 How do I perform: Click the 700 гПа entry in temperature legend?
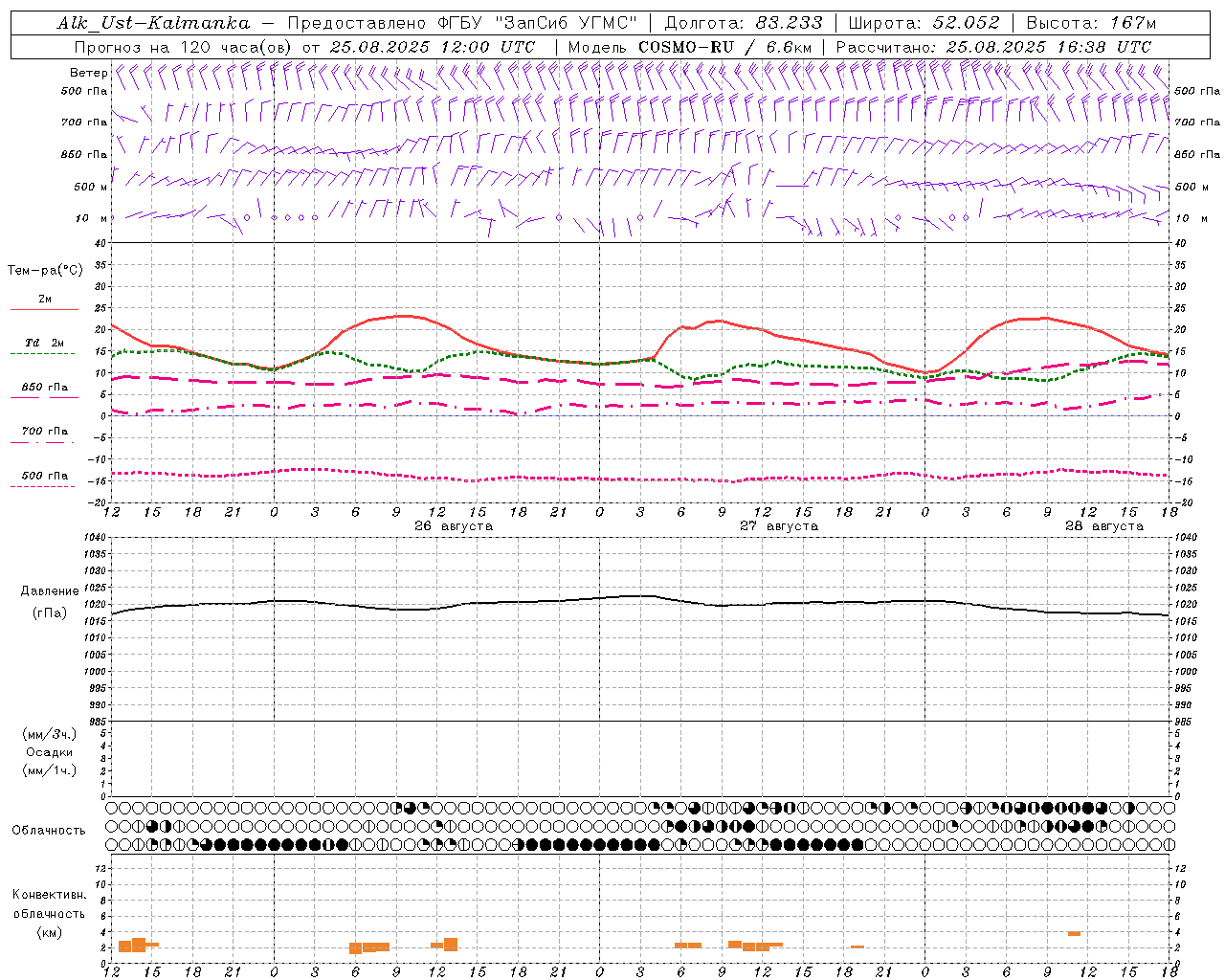coord(45,432)
